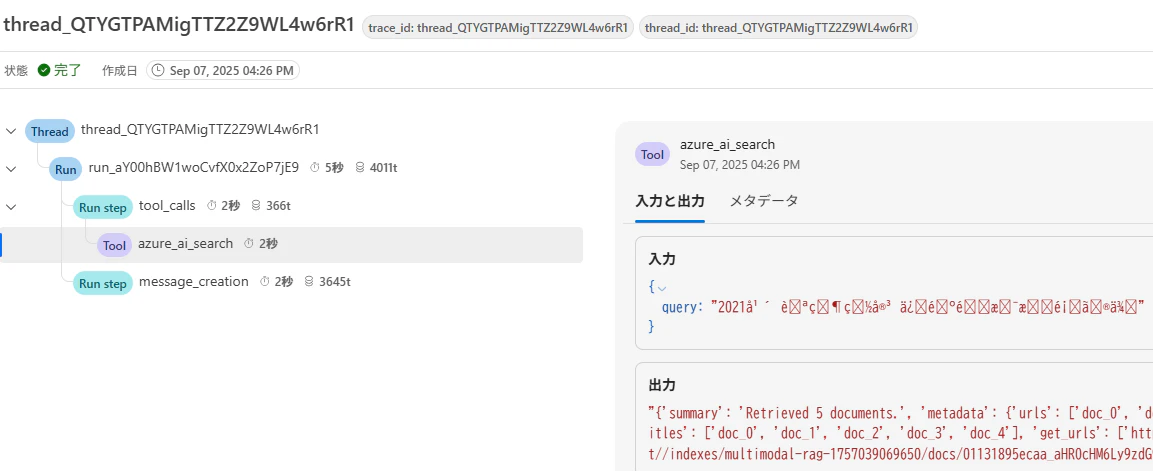Click the 5秒 duration on run row
1153x471 pixels.
tap(334, 168)
